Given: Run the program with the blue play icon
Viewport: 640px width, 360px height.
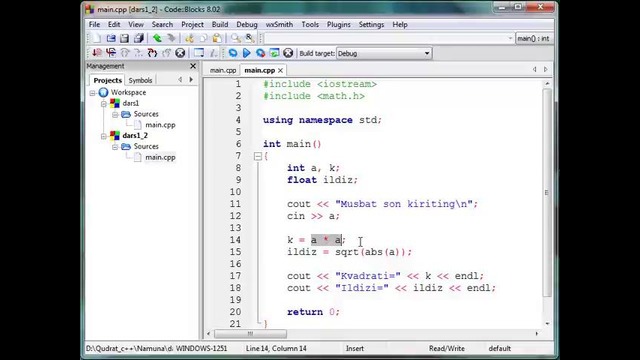Looking at the screenshot, I should click(x=247, y=53).
